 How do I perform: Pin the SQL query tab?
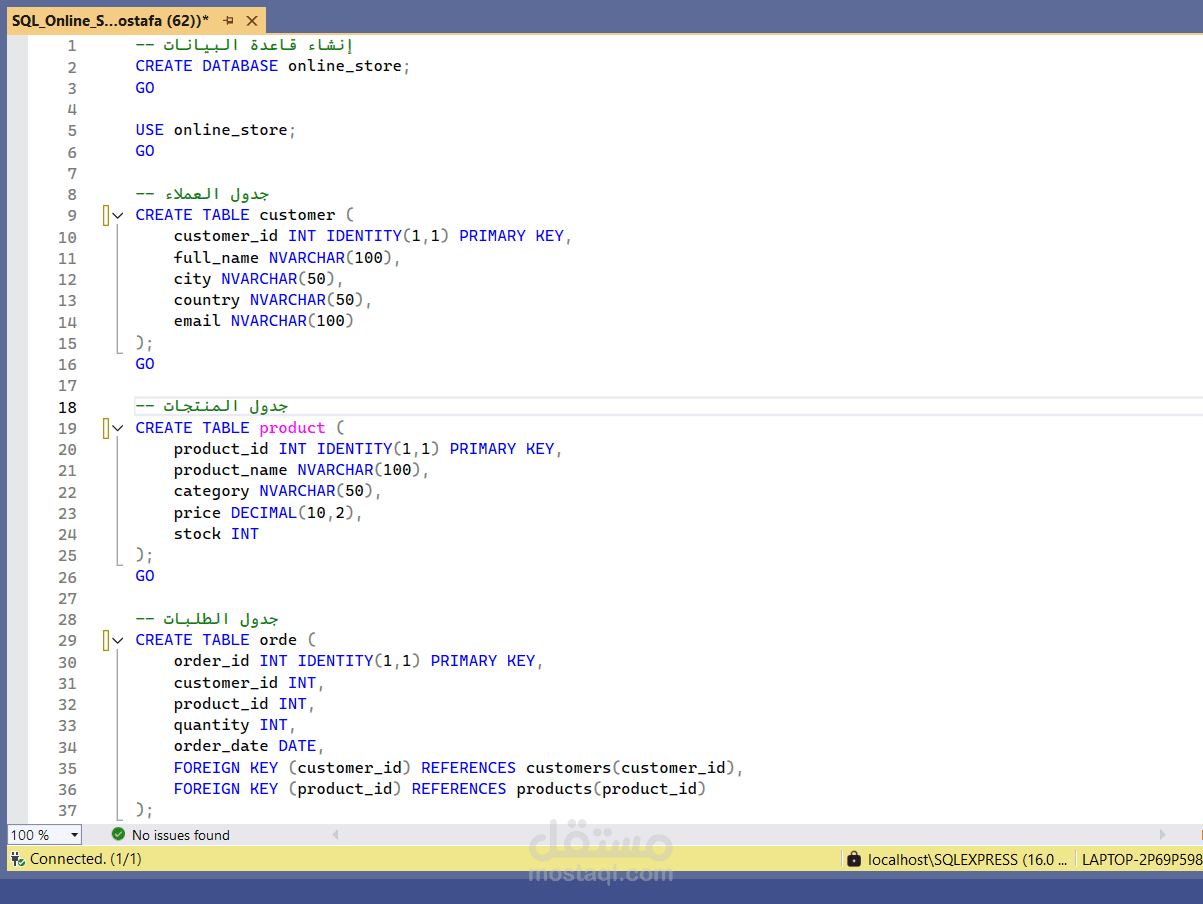click(229, 20)
